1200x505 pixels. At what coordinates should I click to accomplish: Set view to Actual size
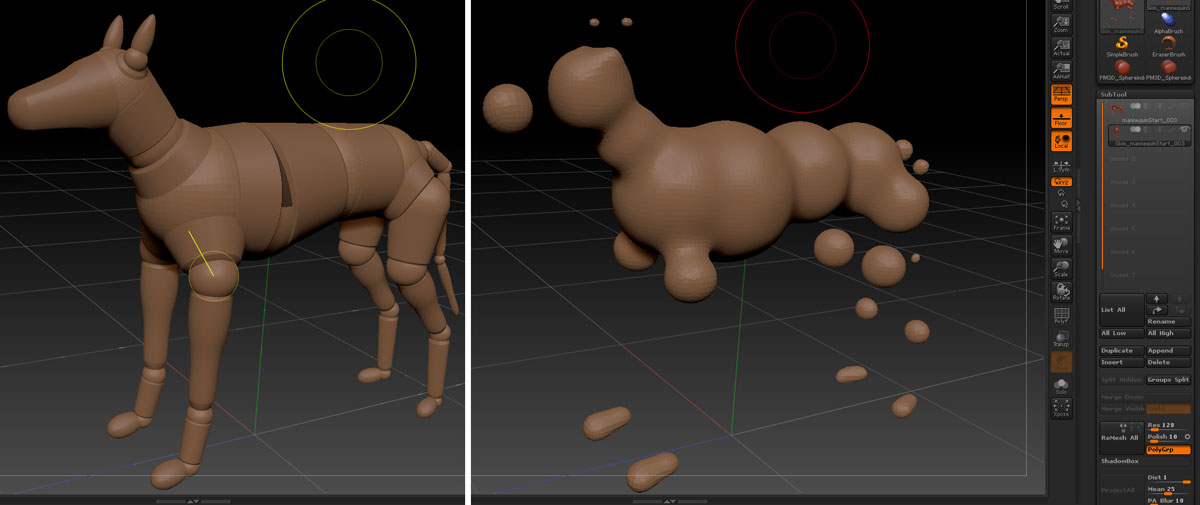1061,47
